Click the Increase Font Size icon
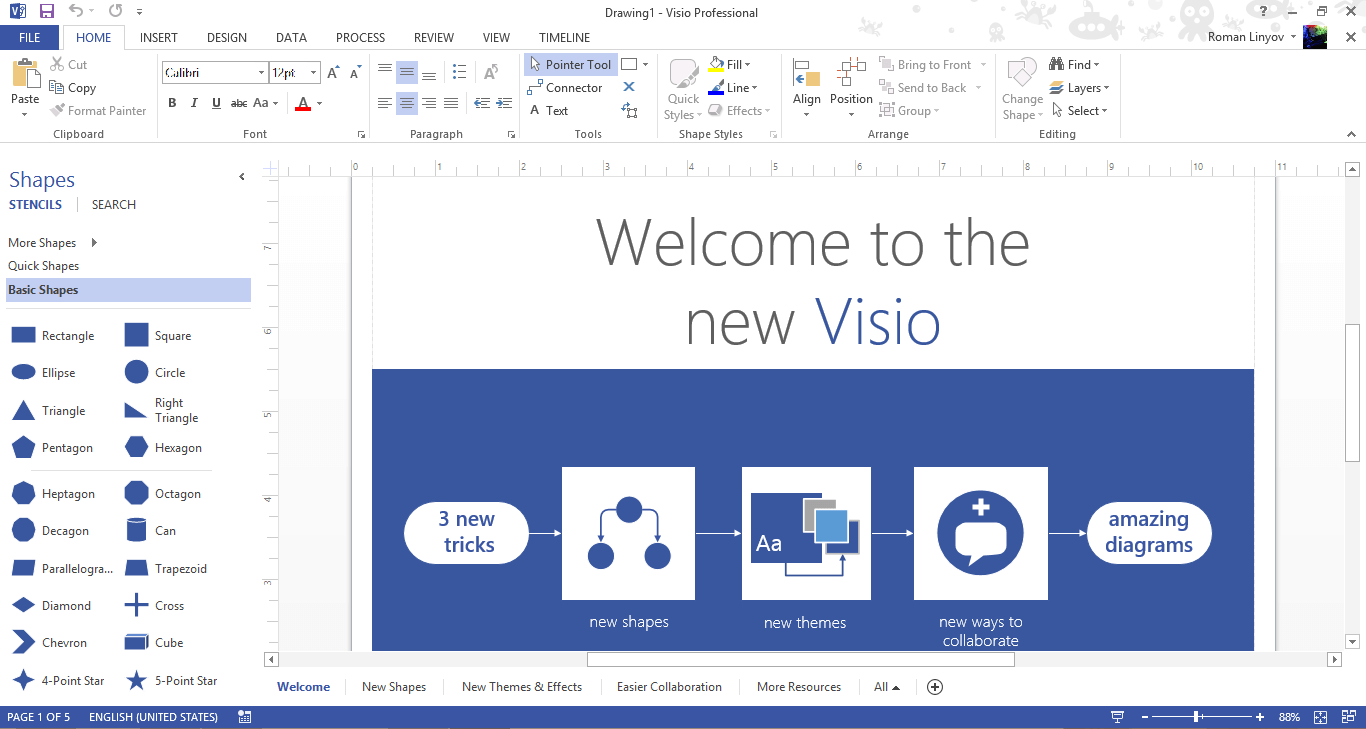 333,73
